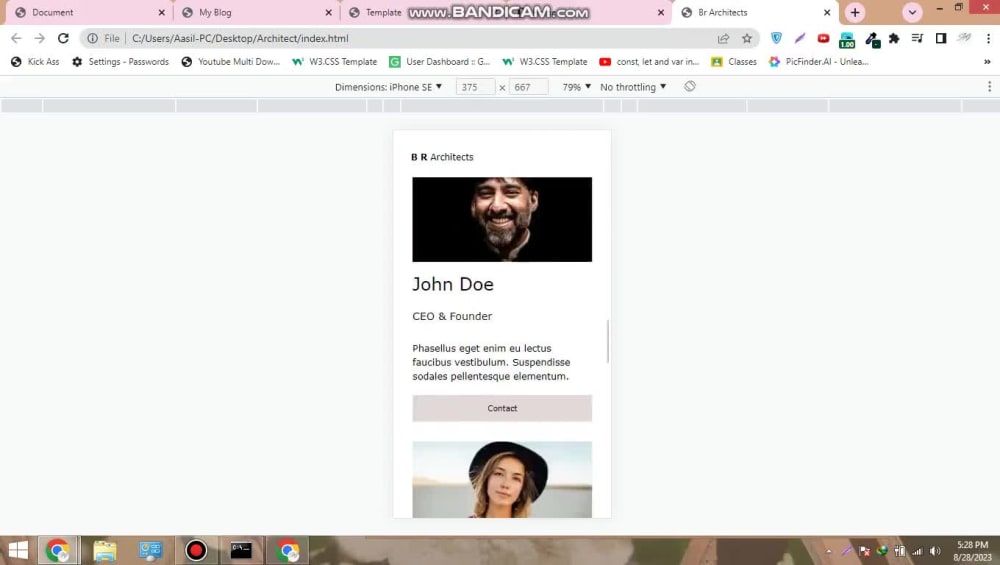1000x565 pixels.
Task: Open the tab search dropdown
Action: [x=912, y=12]
